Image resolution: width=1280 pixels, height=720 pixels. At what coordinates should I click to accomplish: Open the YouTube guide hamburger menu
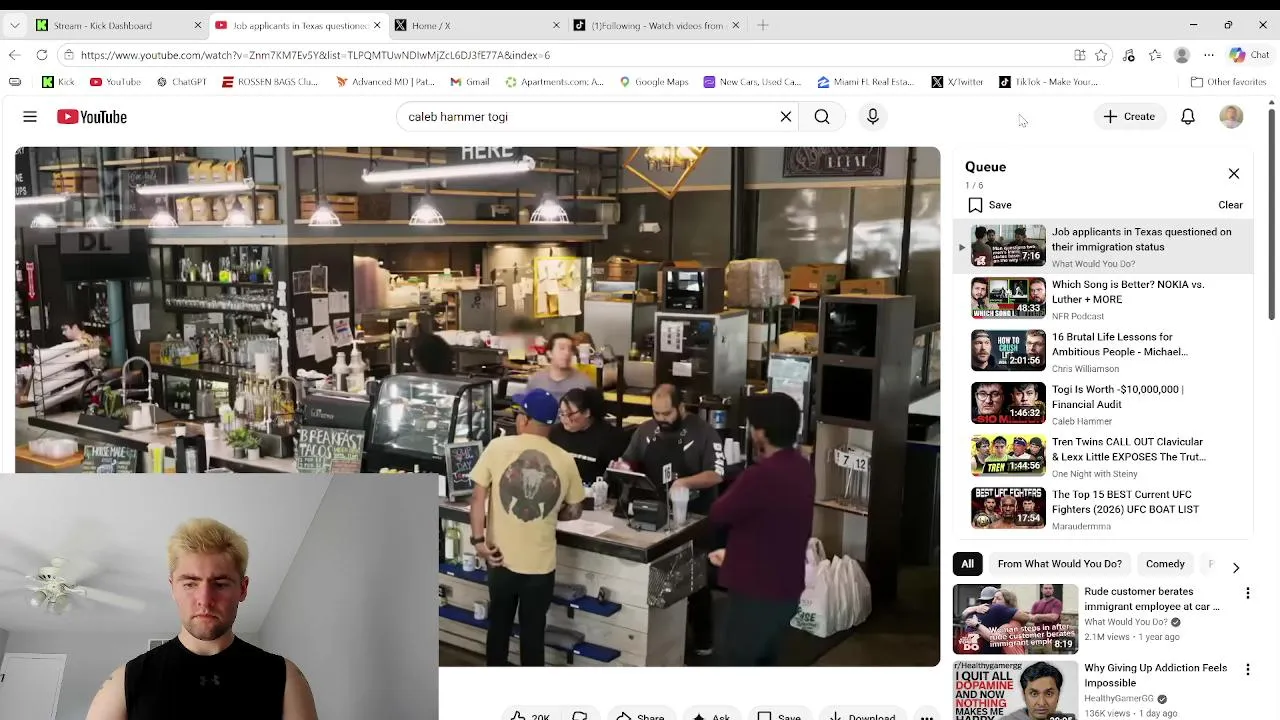[x=30, y=117]
